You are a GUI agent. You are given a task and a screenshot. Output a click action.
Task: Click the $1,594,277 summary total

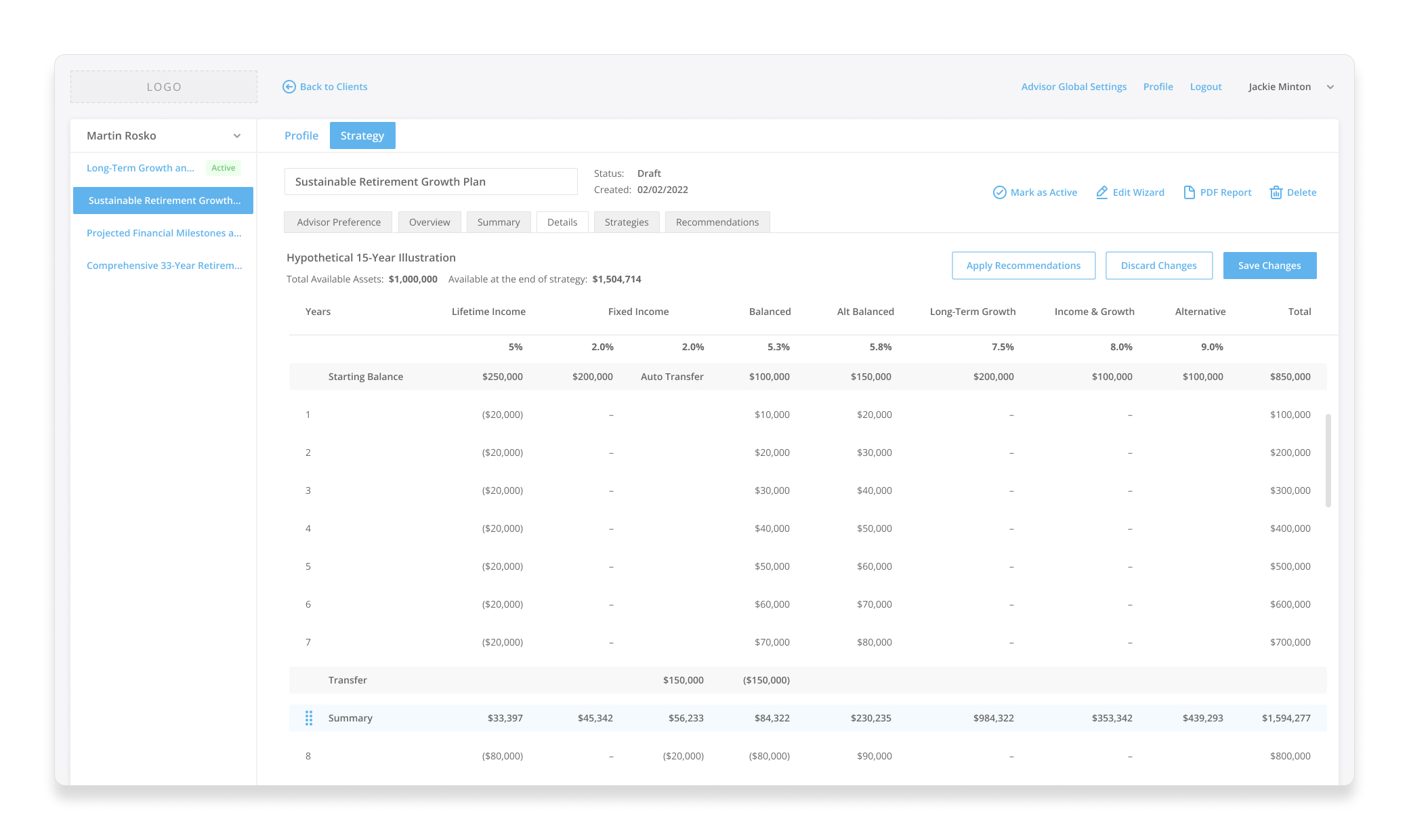pos(1286,718)
